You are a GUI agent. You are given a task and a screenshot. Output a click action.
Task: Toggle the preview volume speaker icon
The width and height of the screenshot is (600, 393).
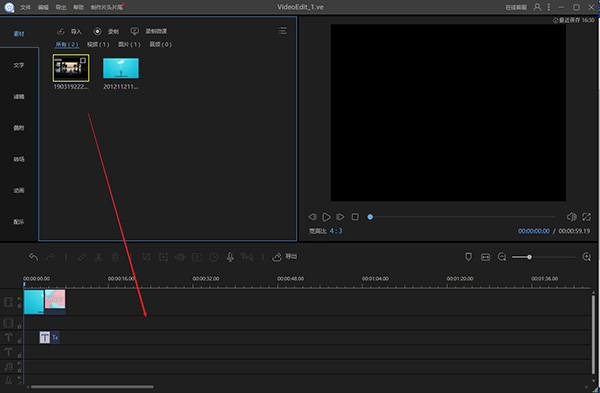pos(571,217)
